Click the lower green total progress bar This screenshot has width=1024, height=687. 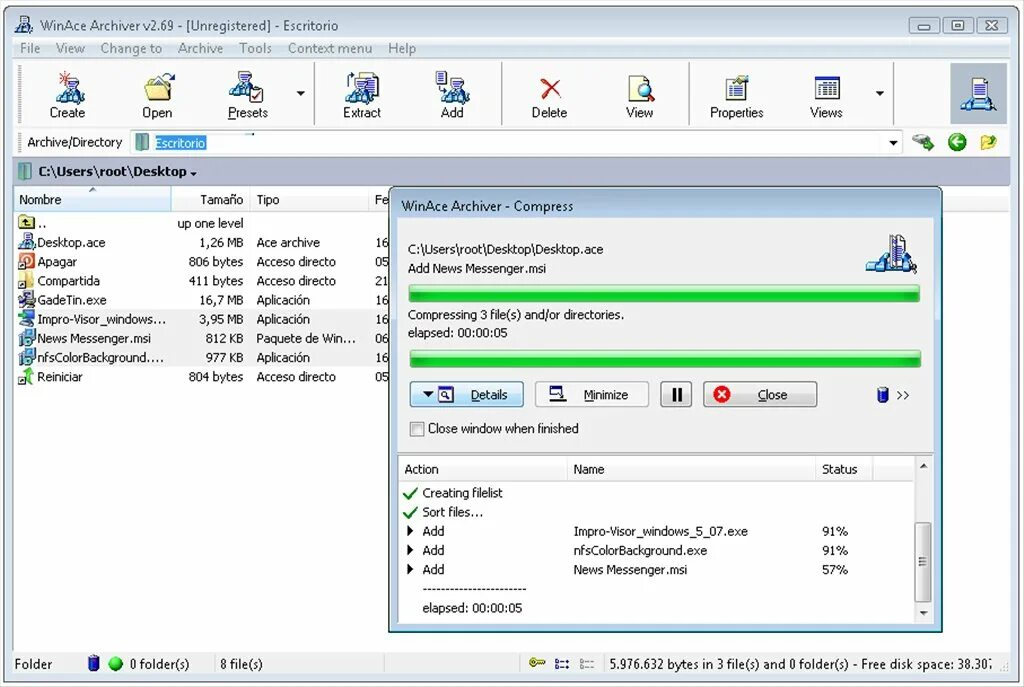(x=665, y=359)
